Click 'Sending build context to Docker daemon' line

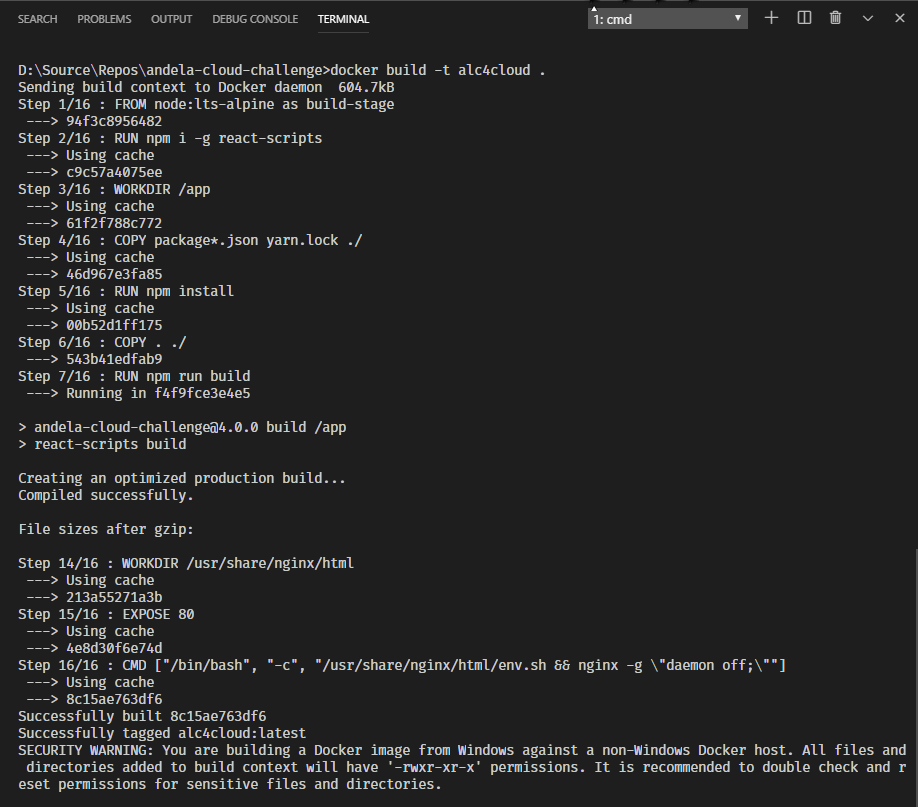(206, 87)
